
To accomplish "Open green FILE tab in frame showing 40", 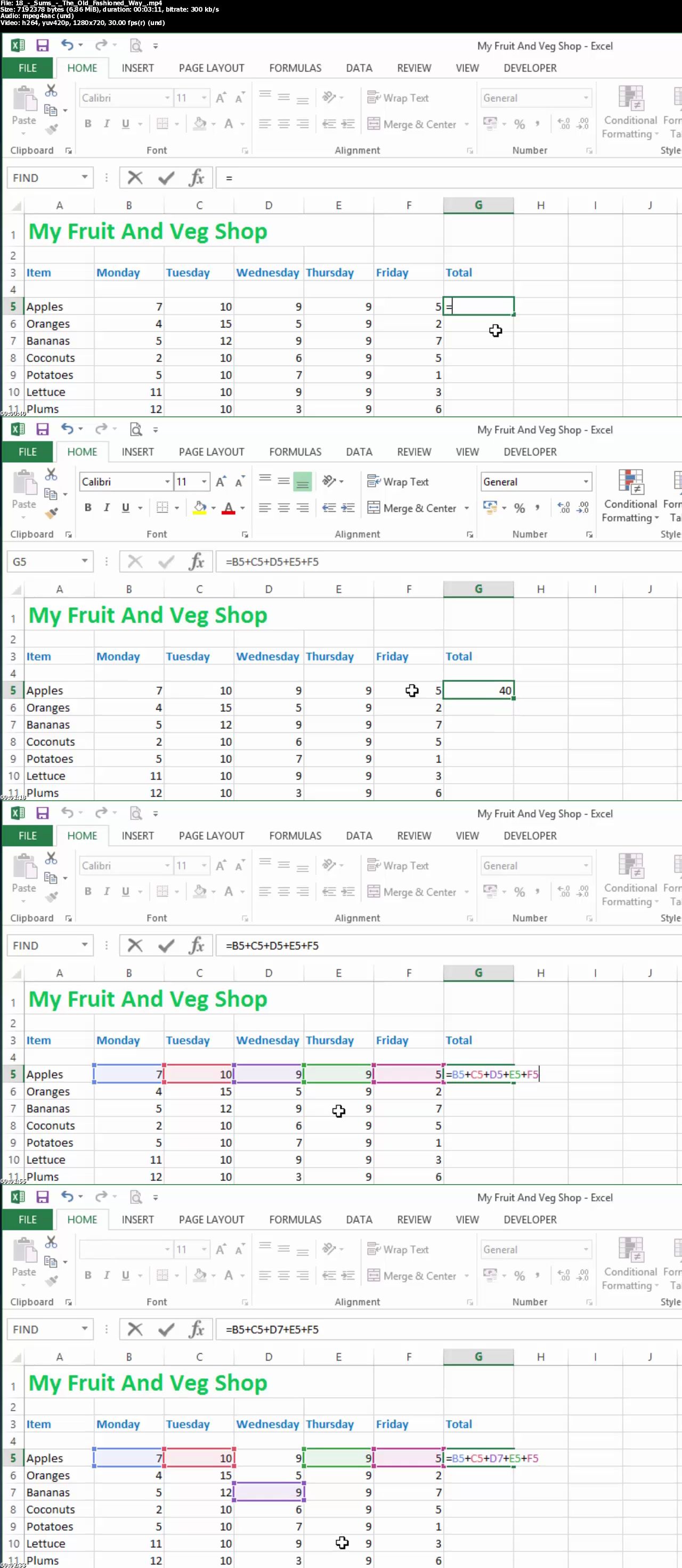I will 27,452.
